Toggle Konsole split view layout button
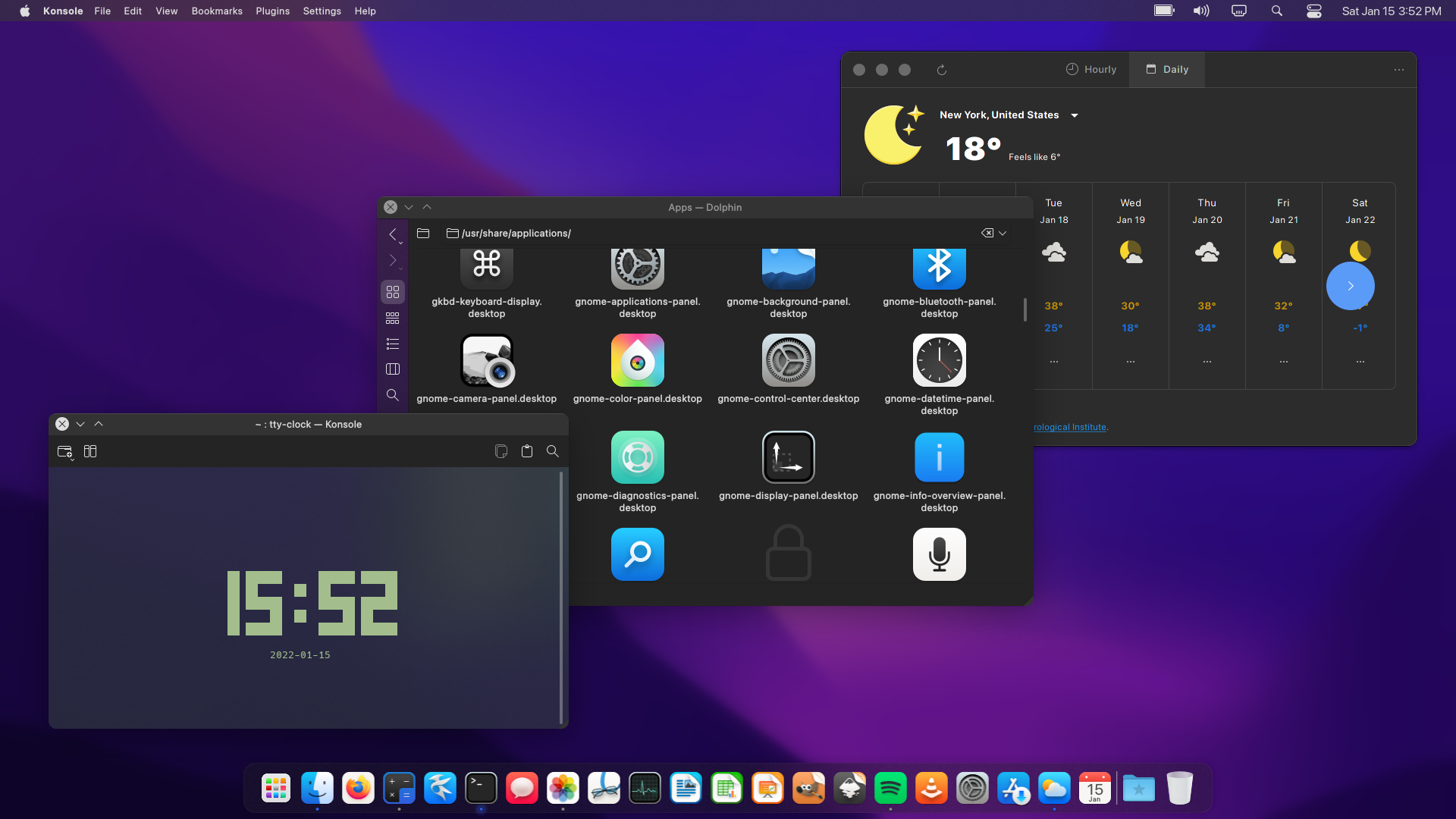Viewport: 1456px width, 819px height. click(x=90, y=452)
